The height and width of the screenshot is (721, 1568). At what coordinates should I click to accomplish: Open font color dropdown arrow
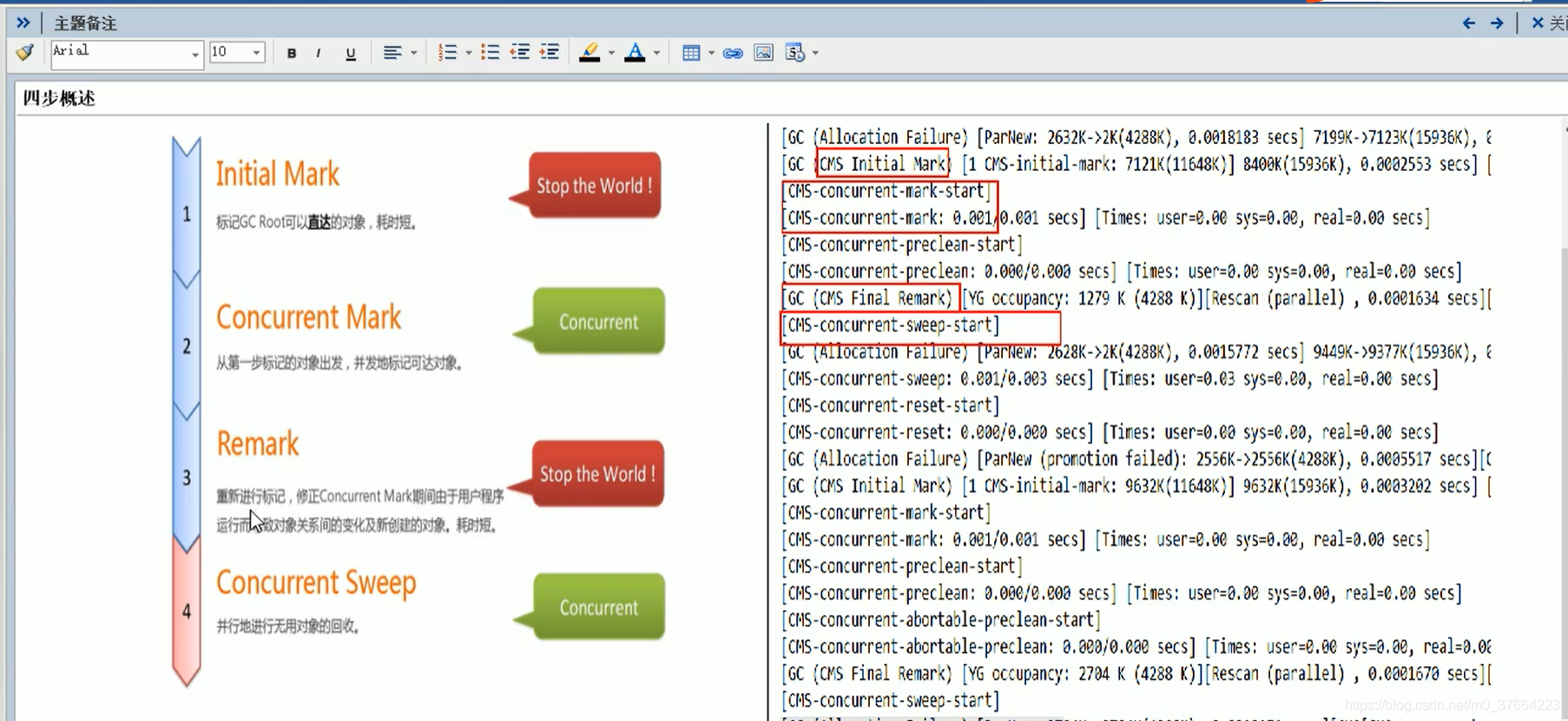coord(656,54)
